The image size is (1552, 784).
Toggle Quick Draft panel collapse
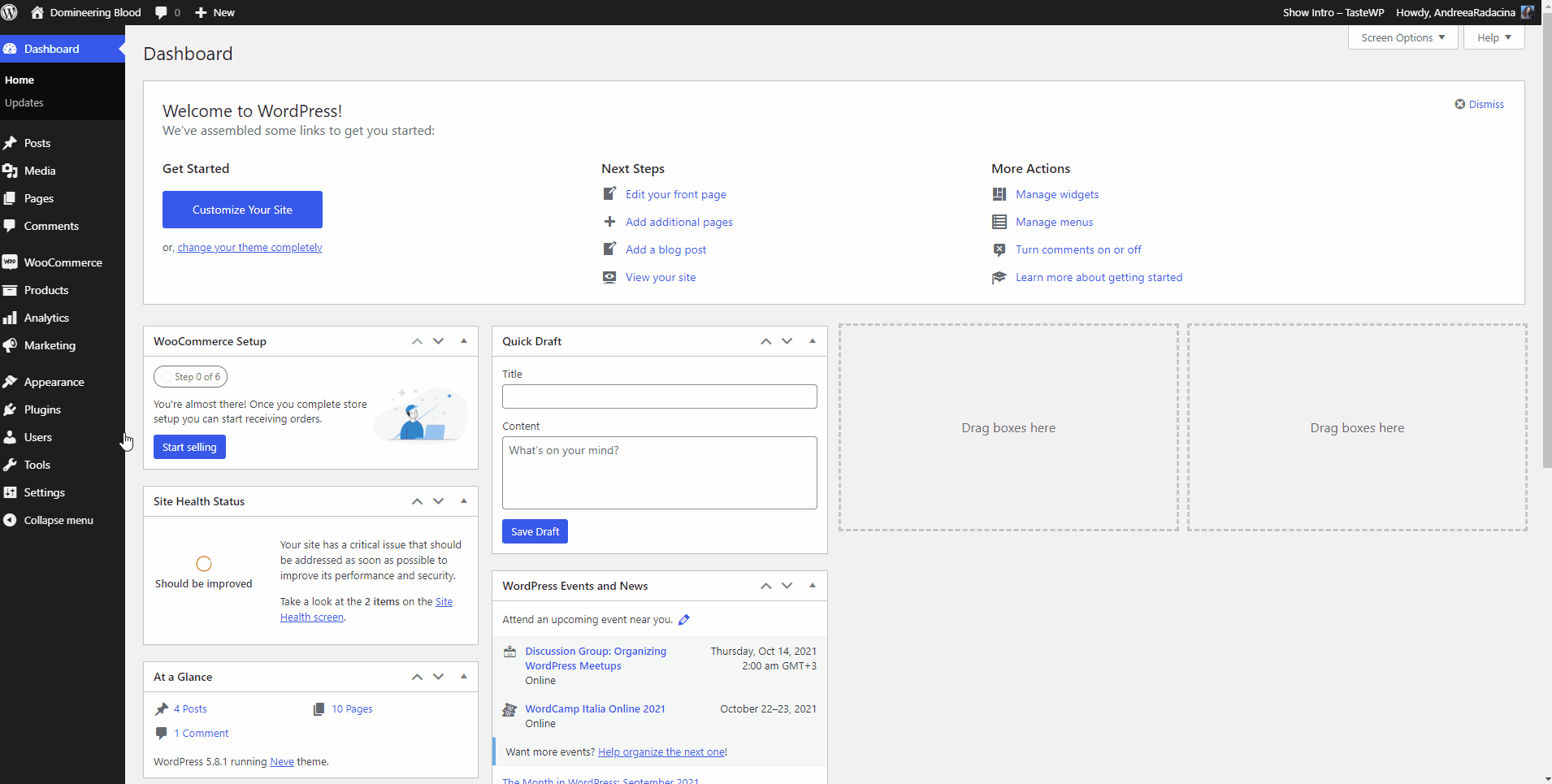tap(813, 341)
